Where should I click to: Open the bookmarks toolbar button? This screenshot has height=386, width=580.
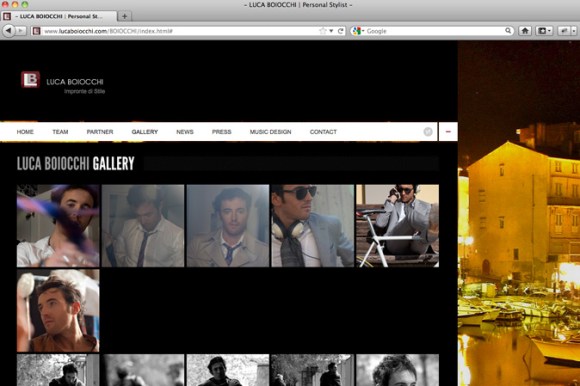[x=542, y=31]
